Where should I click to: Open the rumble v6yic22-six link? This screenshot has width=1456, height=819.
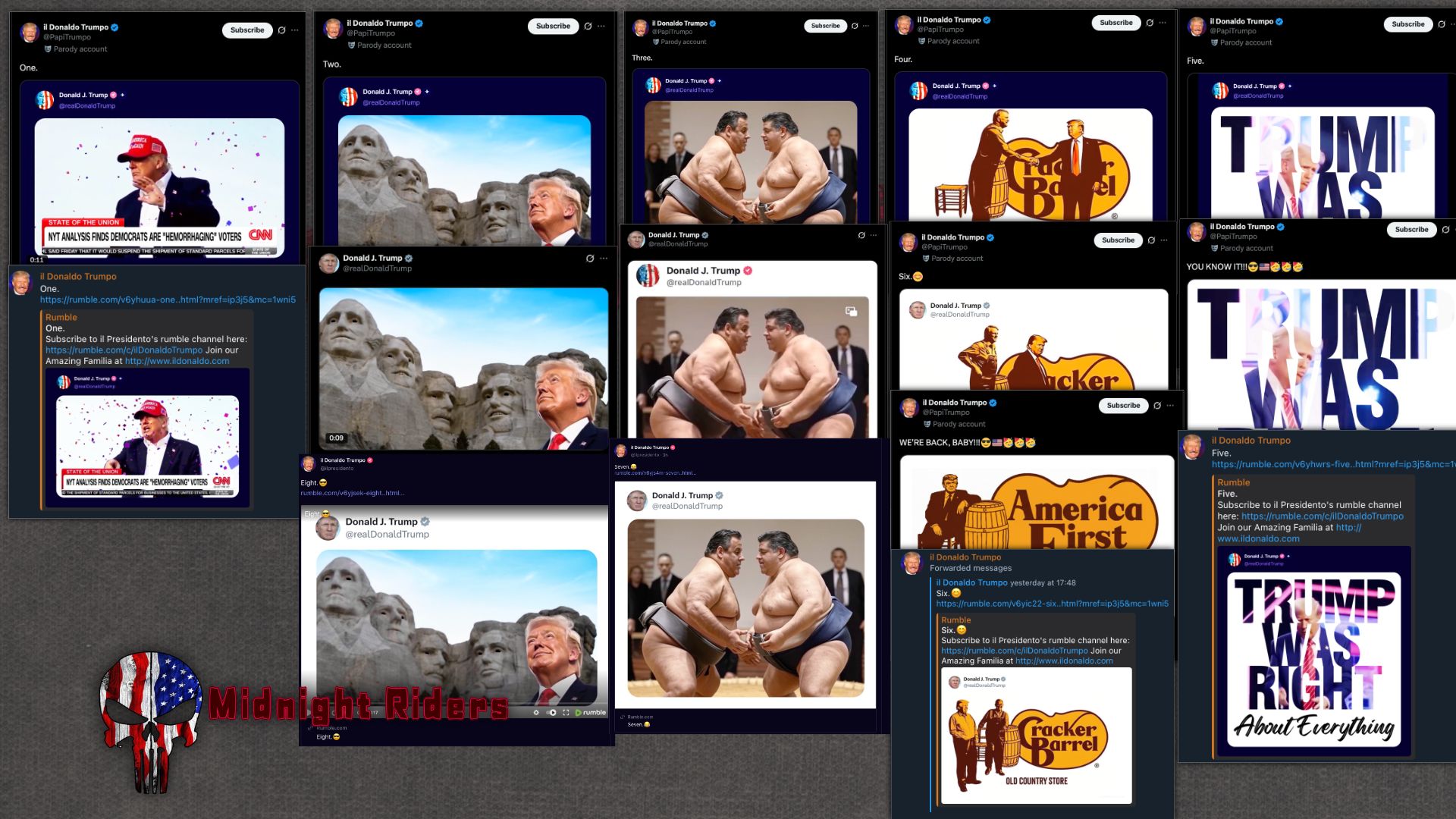coord(1052,604)
